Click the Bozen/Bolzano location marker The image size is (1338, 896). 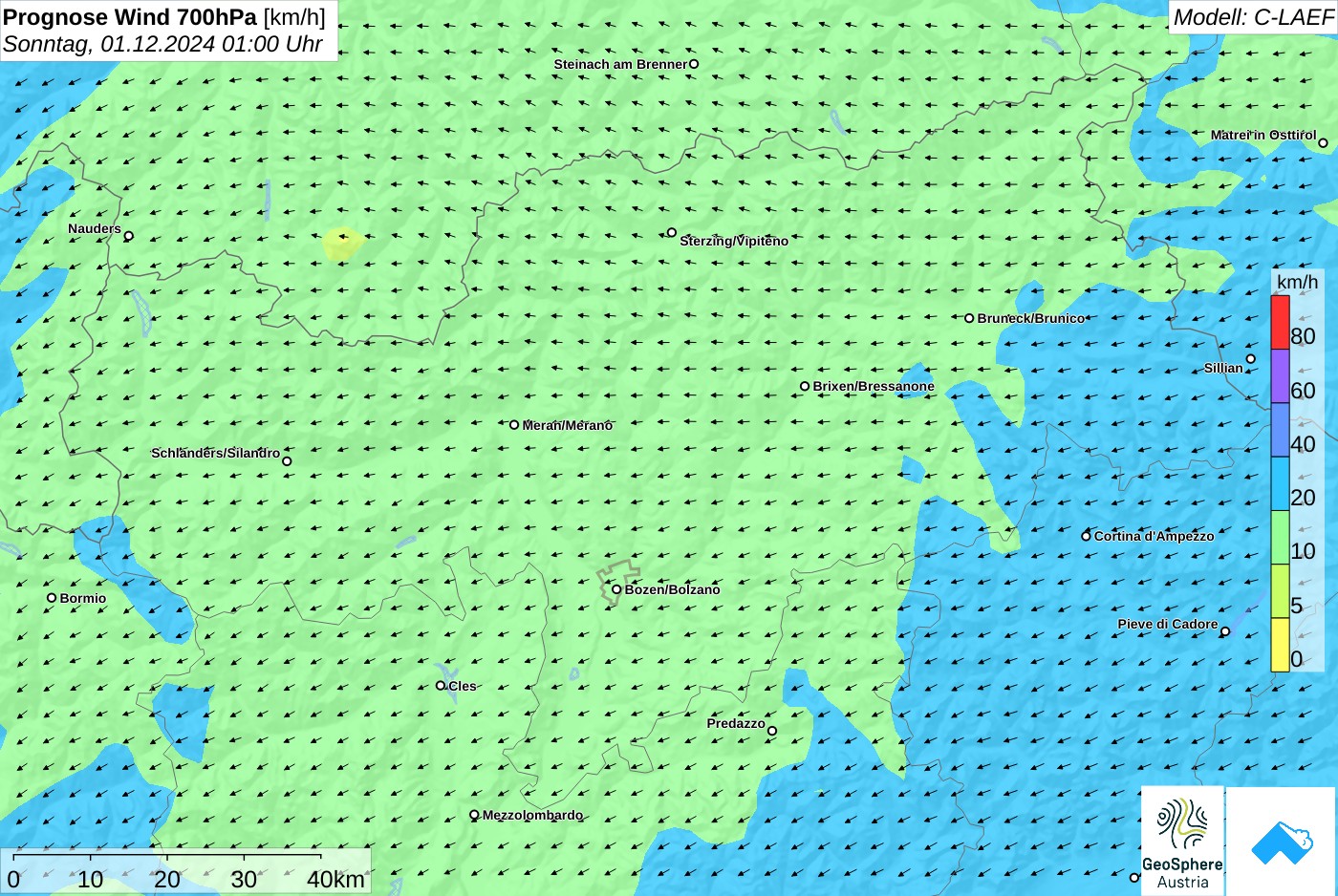pos(616,589)
